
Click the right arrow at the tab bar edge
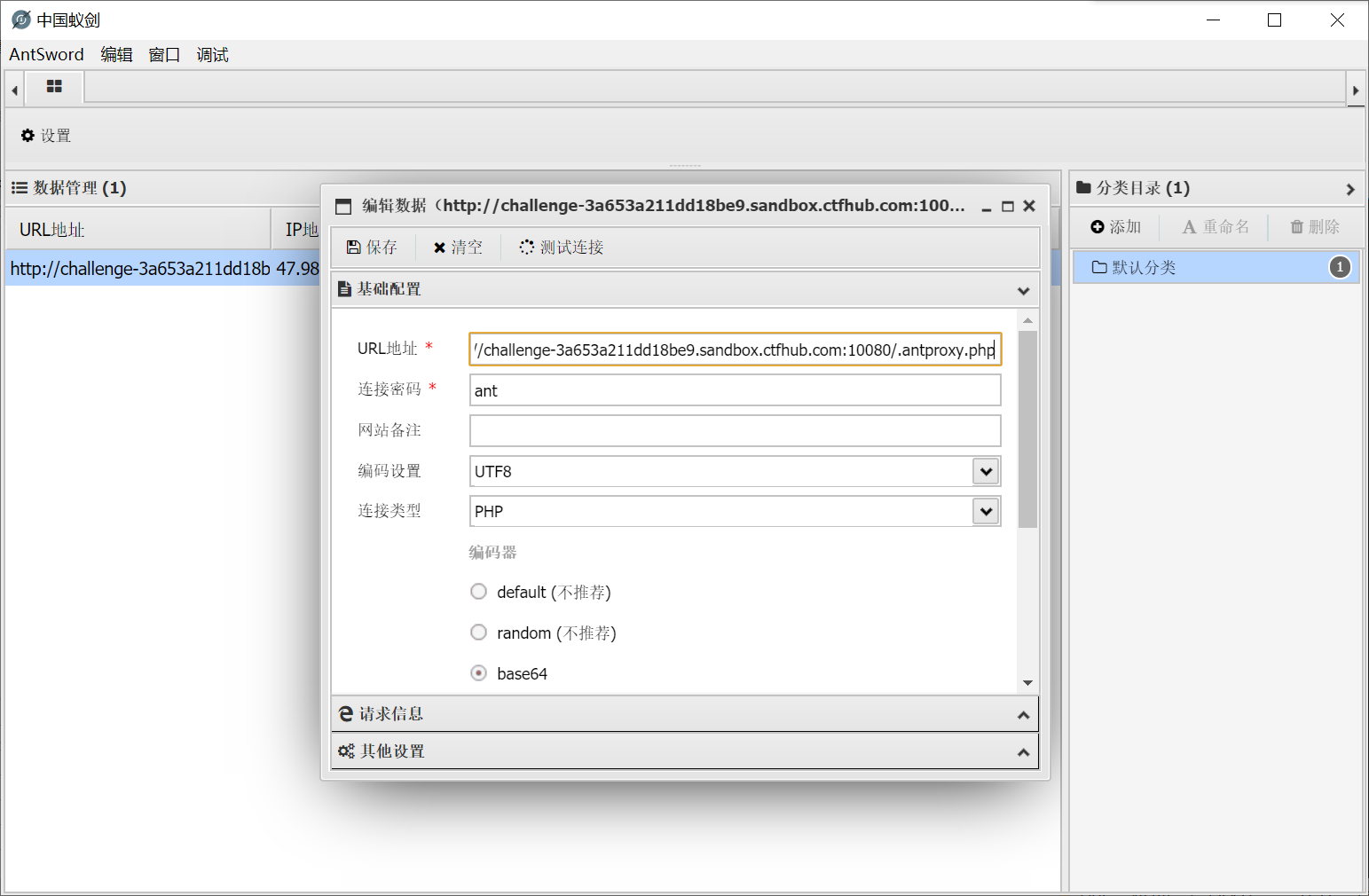coord(1357,89)
